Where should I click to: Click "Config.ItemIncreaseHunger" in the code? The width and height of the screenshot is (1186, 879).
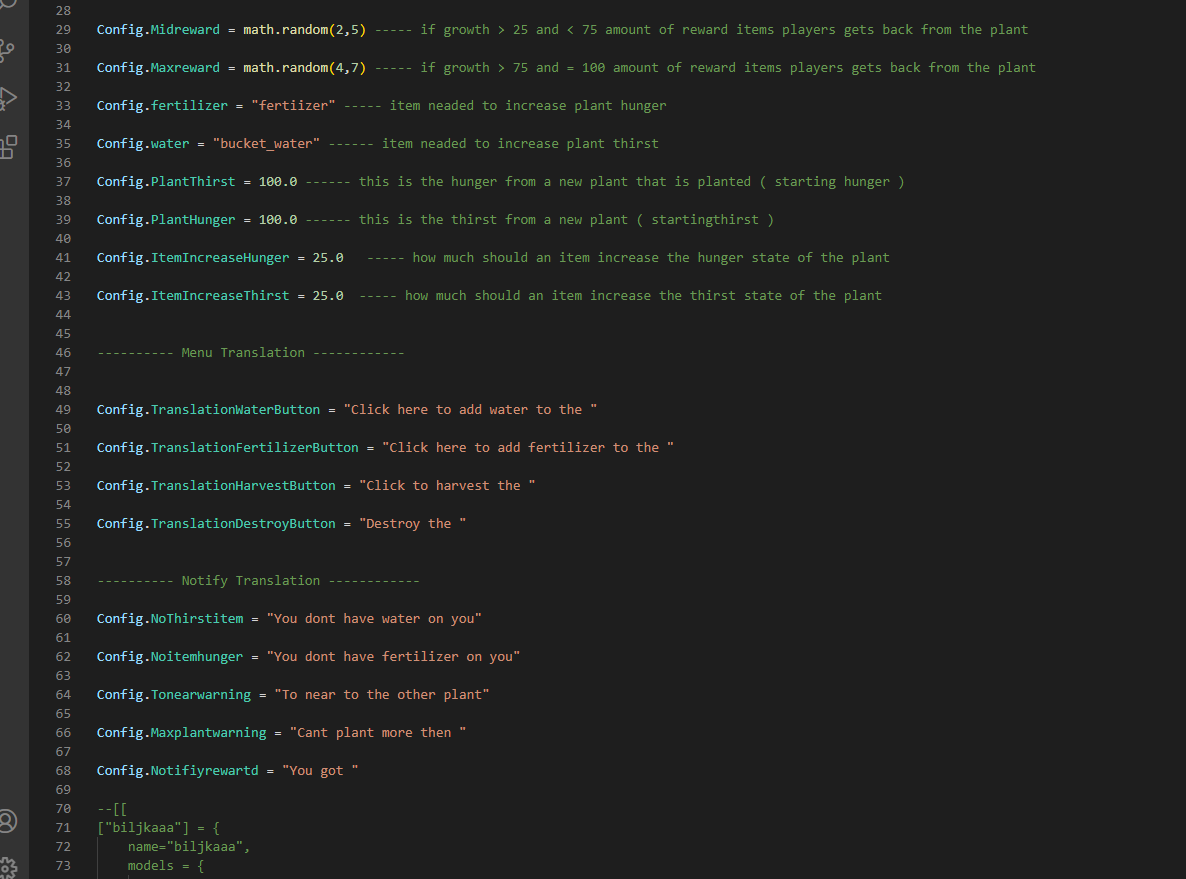pos(193,257)
